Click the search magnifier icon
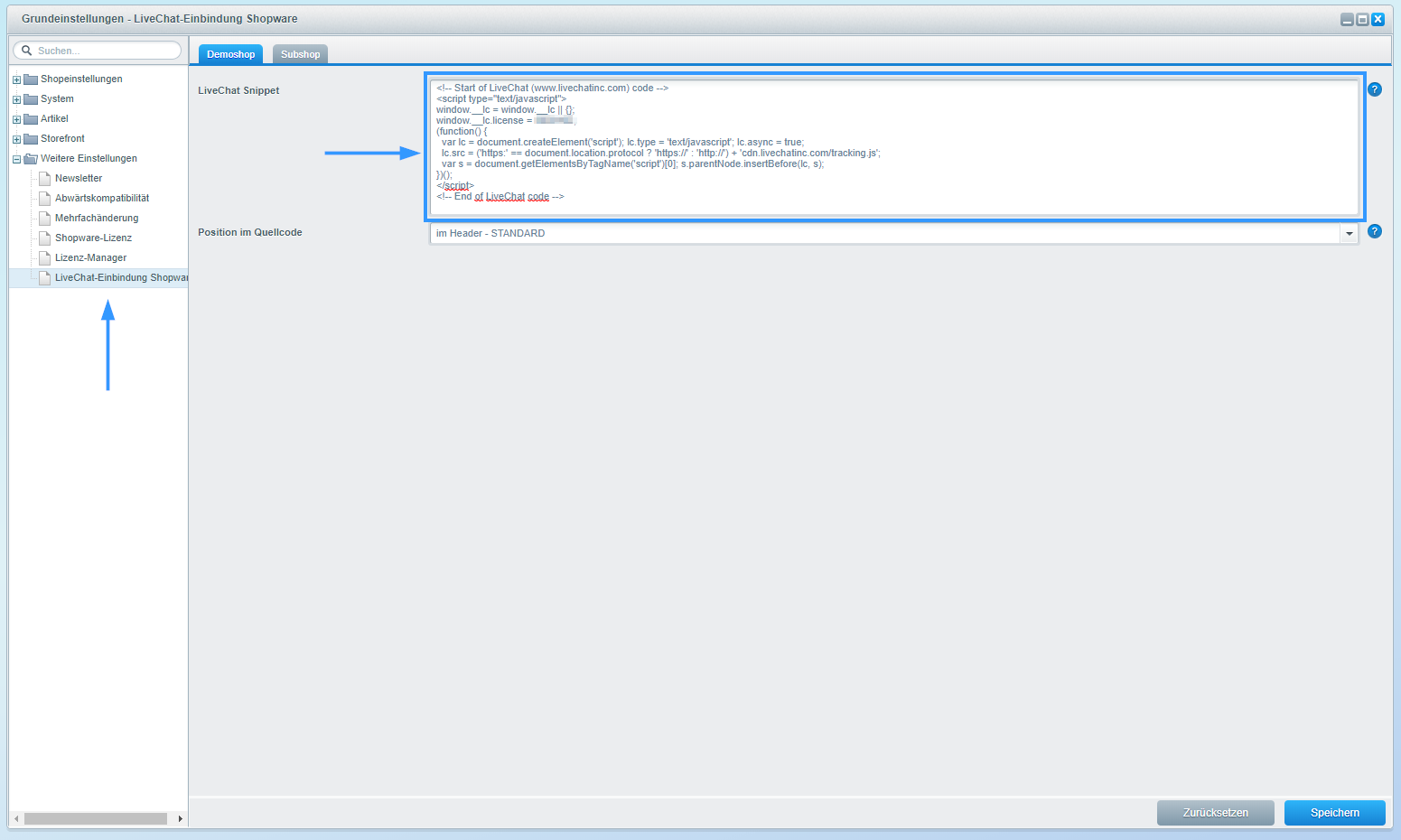Image resolution: width=1401 pixels, height=840 pixels. (x=26, y=51)
